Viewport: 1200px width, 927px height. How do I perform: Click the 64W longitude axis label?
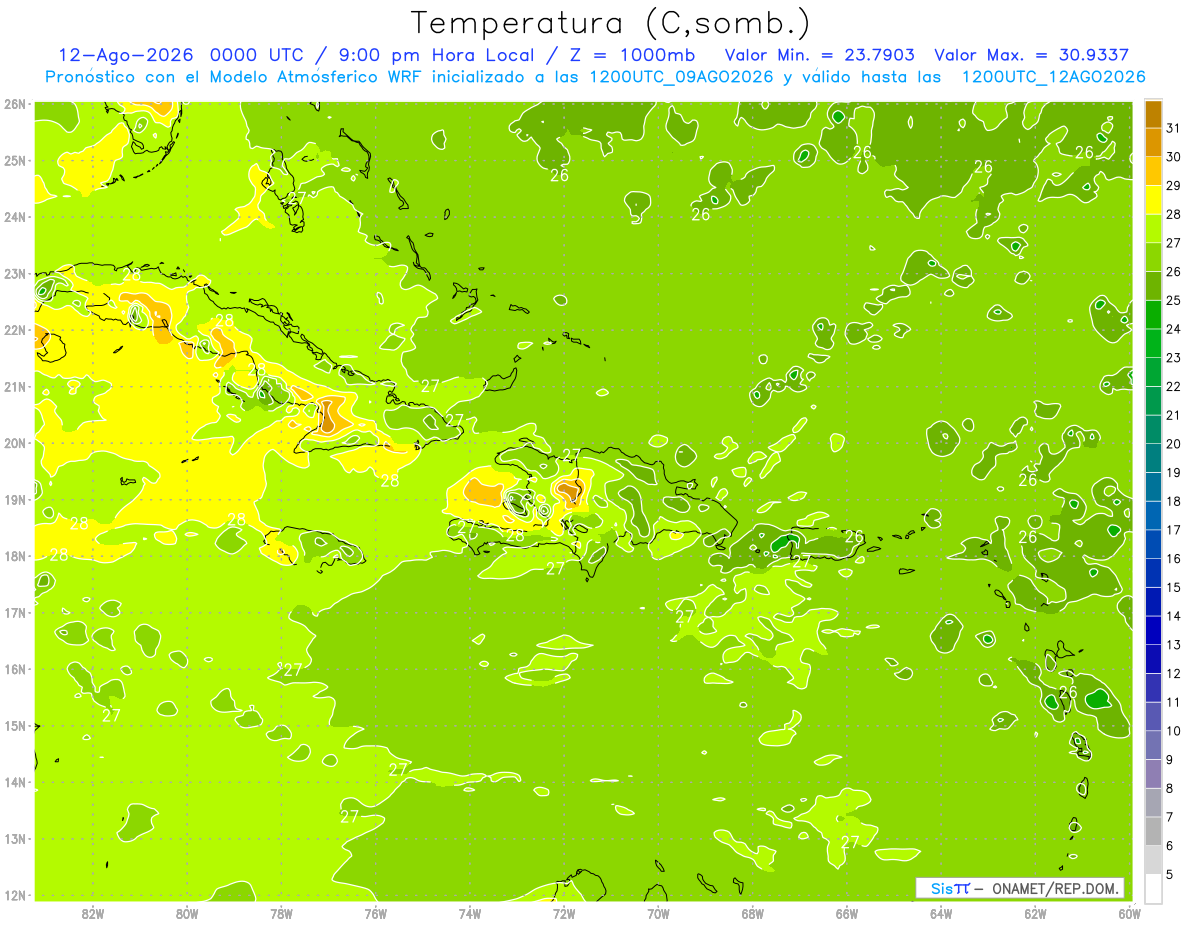[941, 913]
